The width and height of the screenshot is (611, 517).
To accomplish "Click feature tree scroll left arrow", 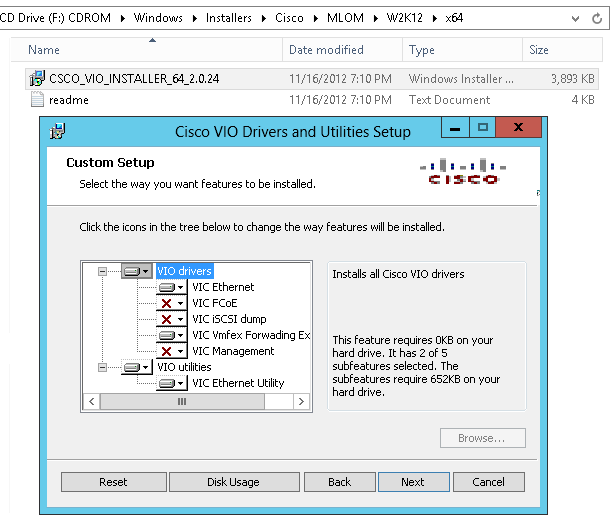I will pos(92,401).
